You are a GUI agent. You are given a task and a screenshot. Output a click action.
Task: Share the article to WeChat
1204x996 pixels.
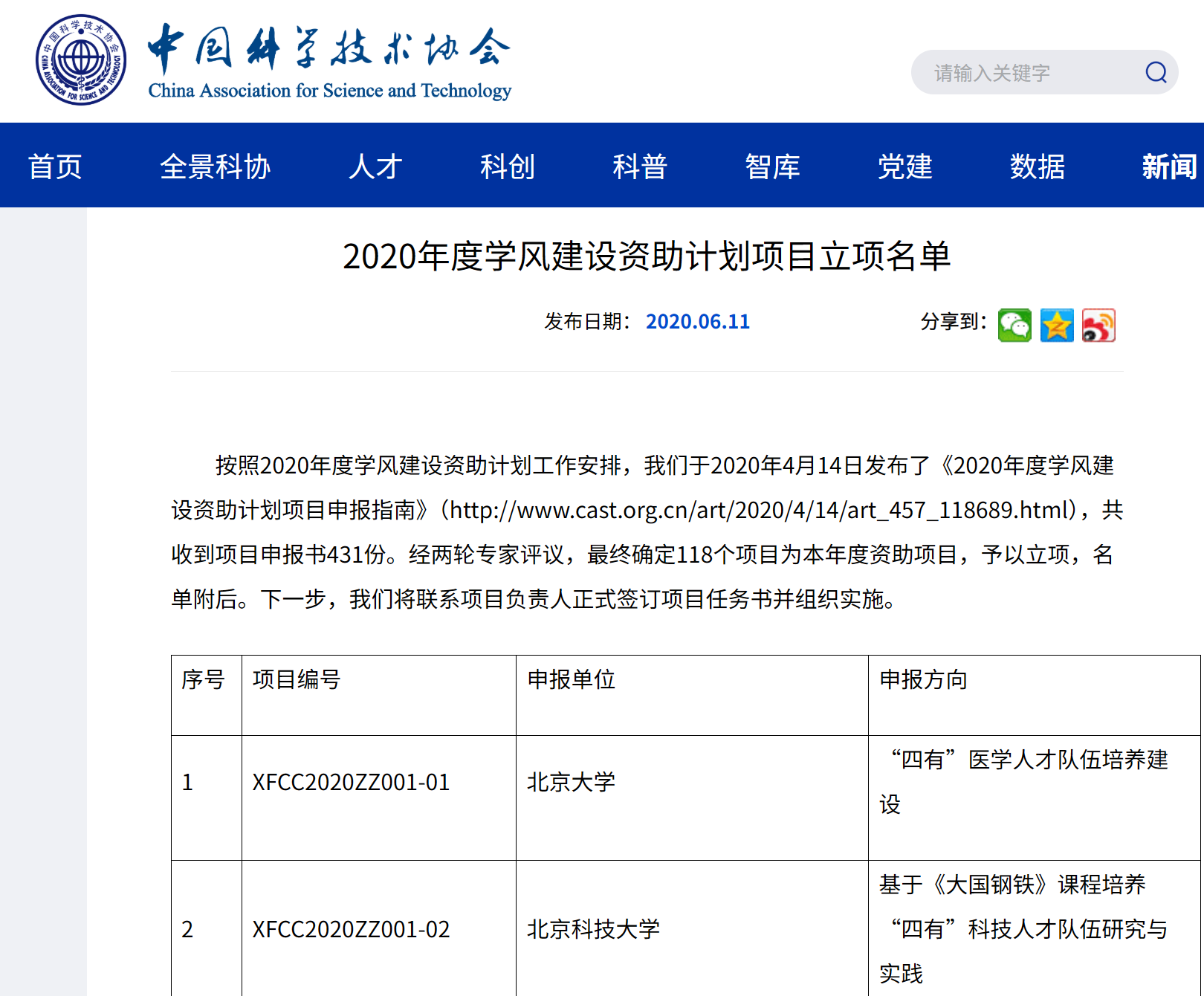(1014, 325)
